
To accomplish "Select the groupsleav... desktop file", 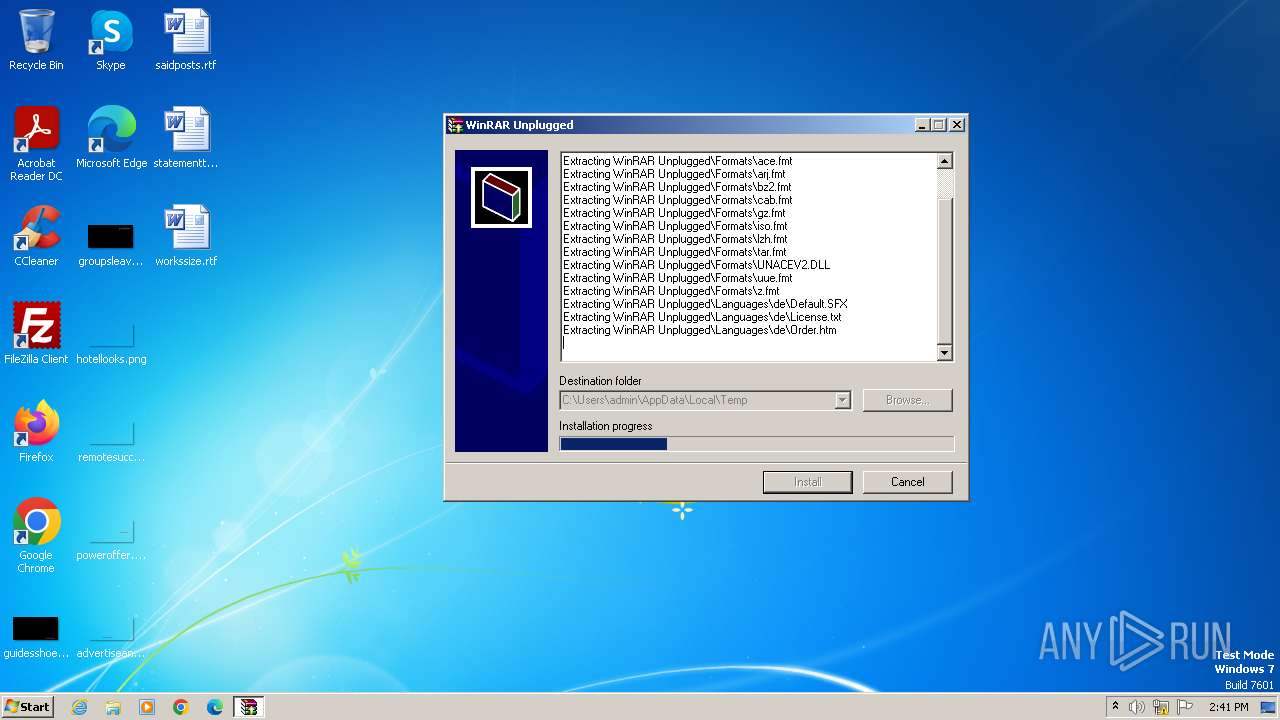I will [110, 245].
